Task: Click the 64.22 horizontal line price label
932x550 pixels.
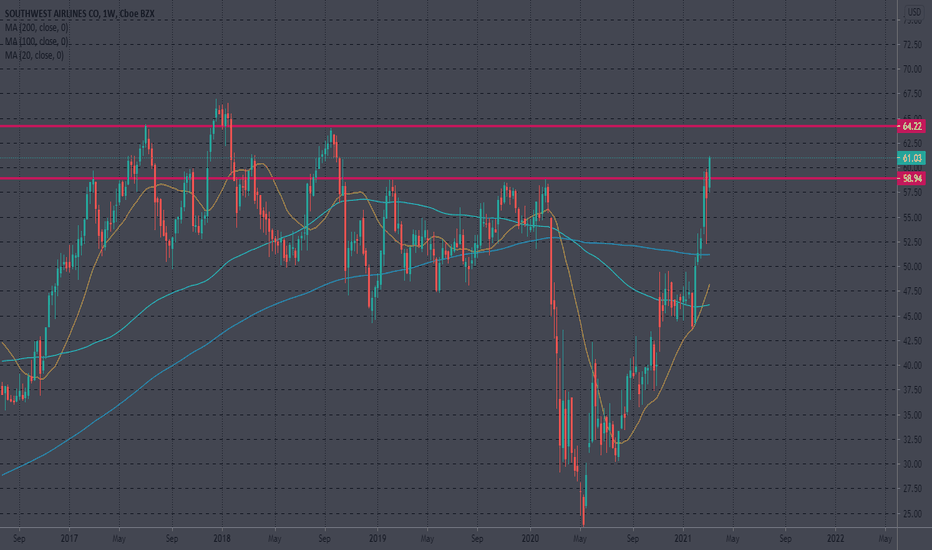Action: point(911,126)
